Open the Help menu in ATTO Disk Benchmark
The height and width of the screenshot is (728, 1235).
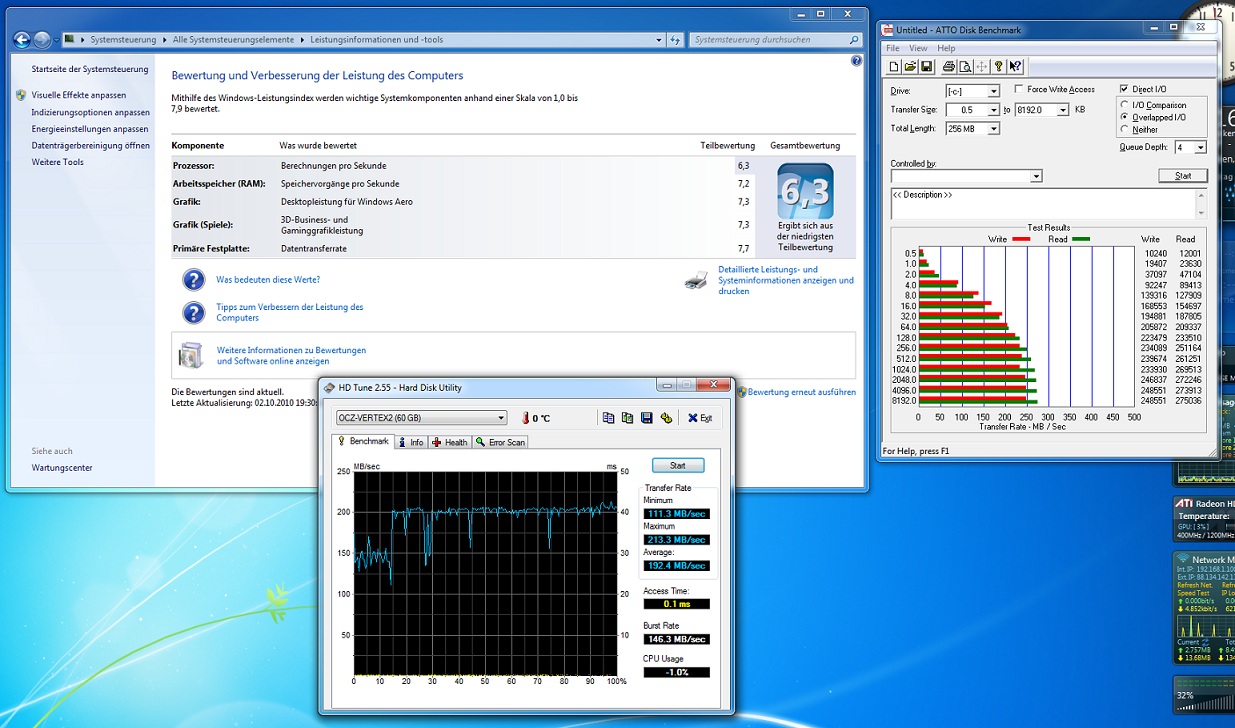(946, 48)
